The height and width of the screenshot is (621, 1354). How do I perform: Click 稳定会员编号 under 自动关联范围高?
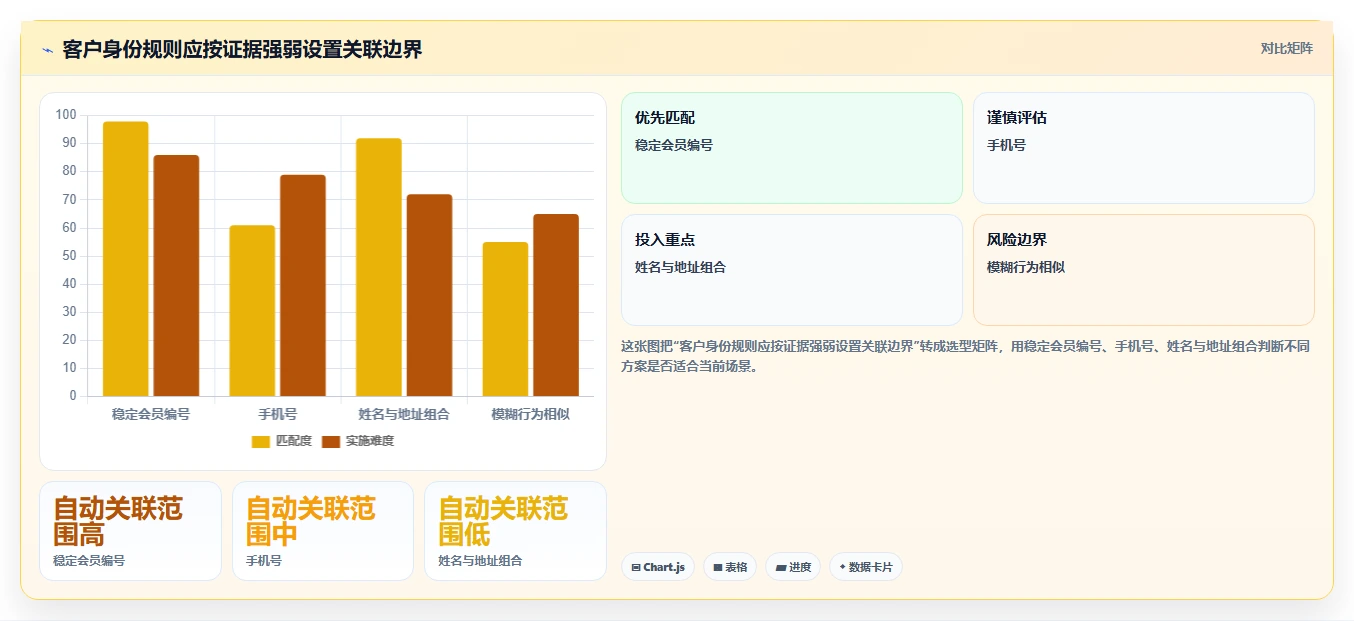coord(89,561)
